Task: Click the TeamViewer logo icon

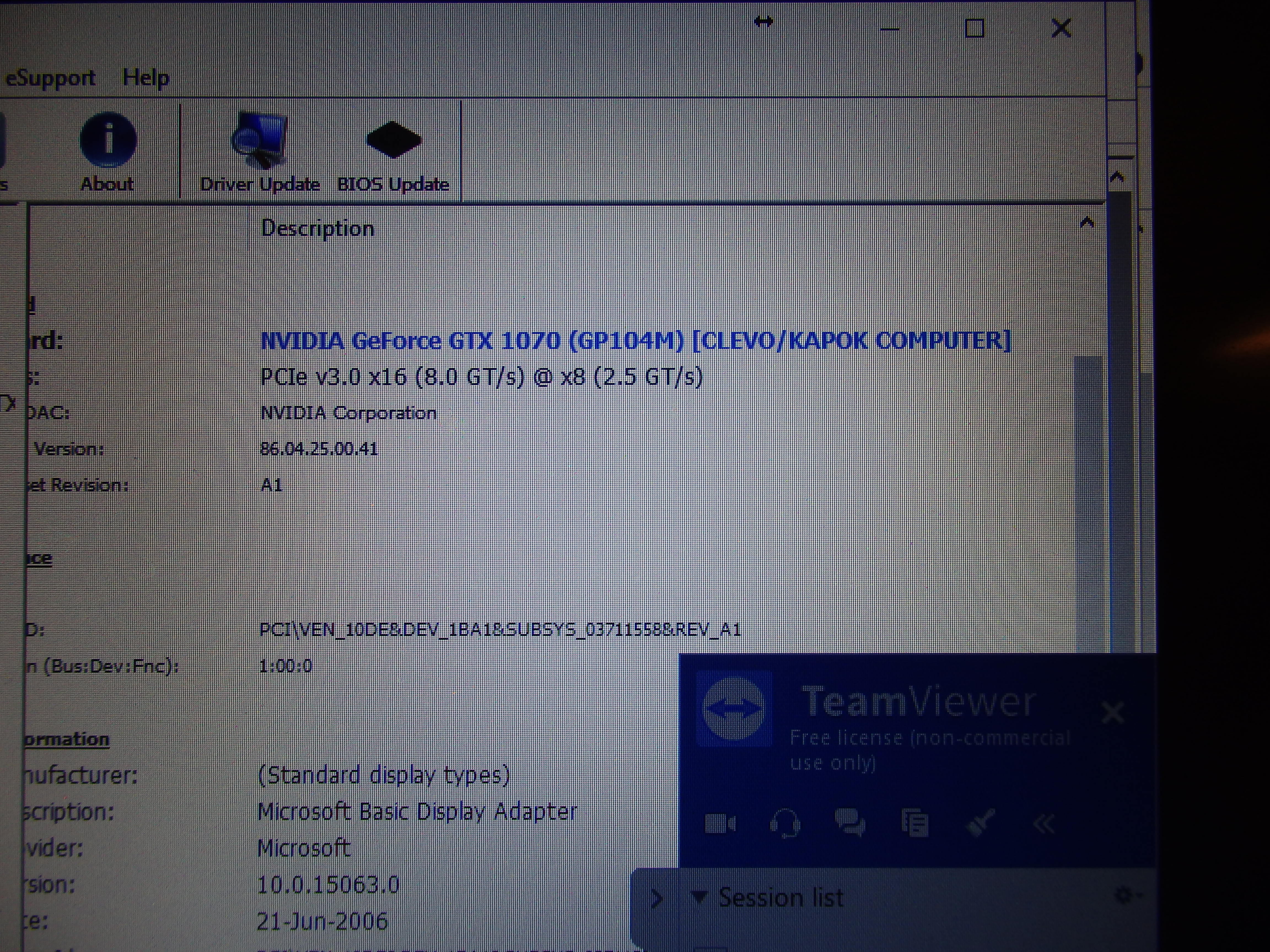Action: coord(734,709)
